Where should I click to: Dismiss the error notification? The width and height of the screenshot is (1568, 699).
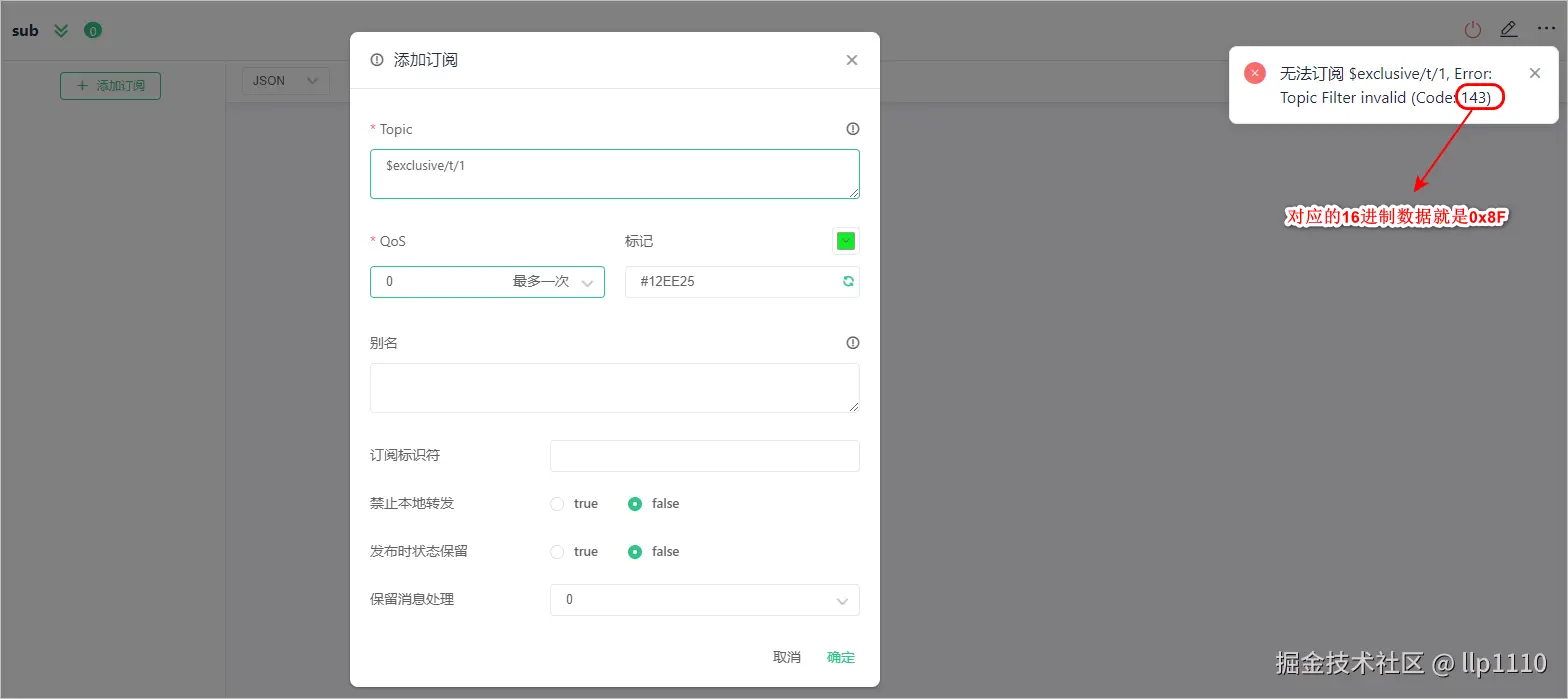click(x=1535, y=73)
